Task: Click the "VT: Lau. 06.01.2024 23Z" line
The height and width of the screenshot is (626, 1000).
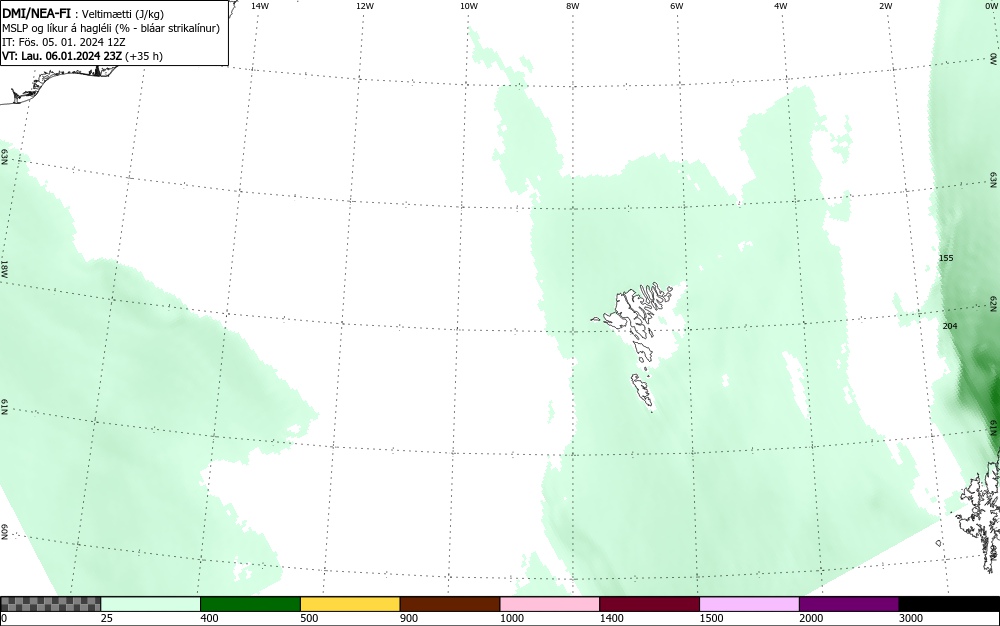Action: [x=82, y=56]
